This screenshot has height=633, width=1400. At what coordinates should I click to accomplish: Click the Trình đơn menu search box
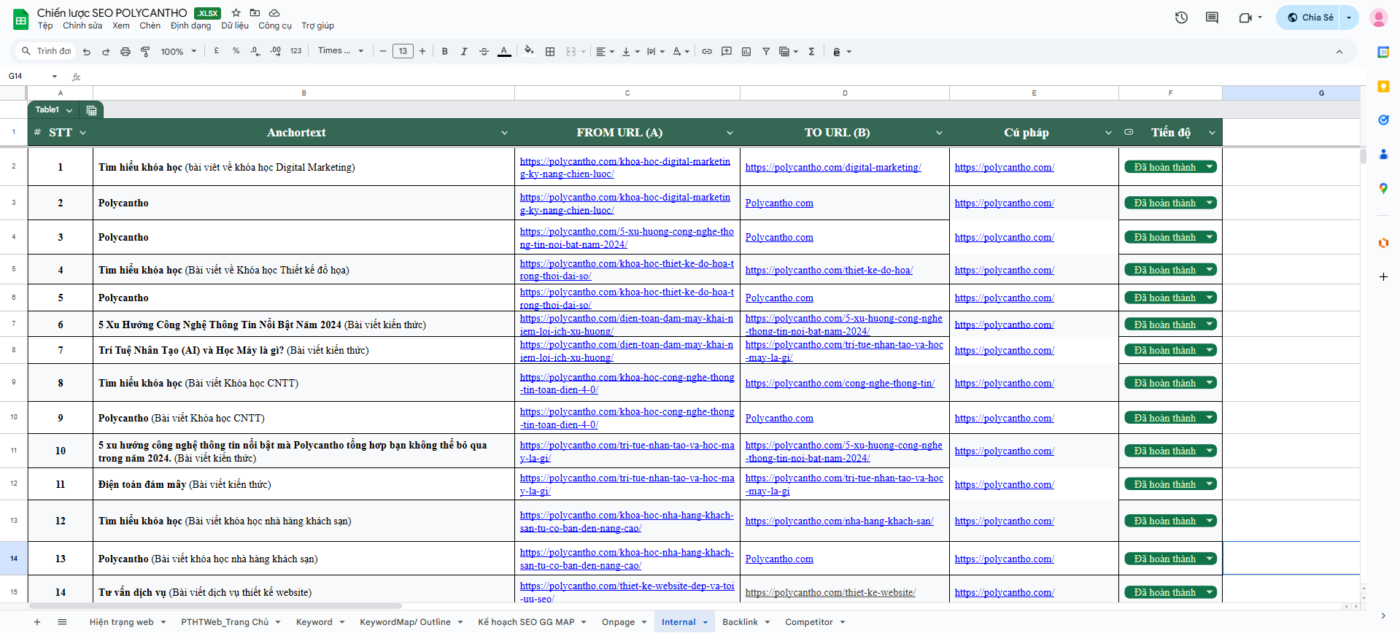(x=46, y=51)
